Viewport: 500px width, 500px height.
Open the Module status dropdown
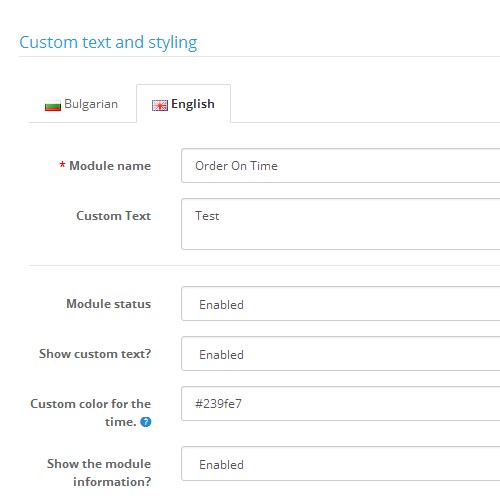coord(340,304)
